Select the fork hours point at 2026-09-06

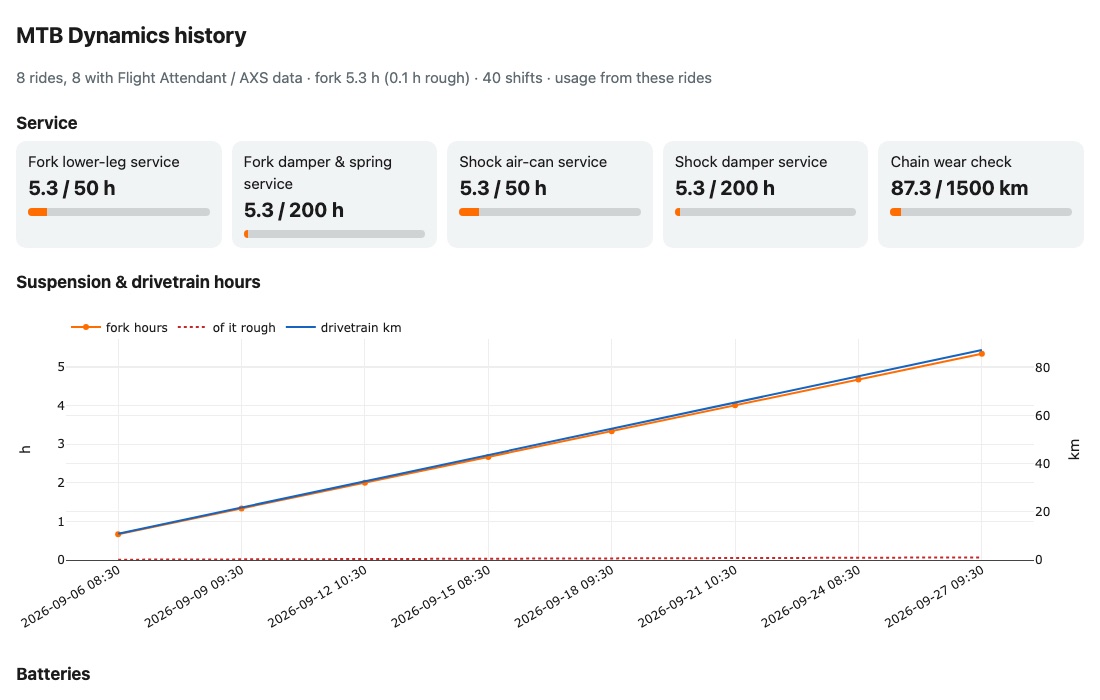(118, 534)
